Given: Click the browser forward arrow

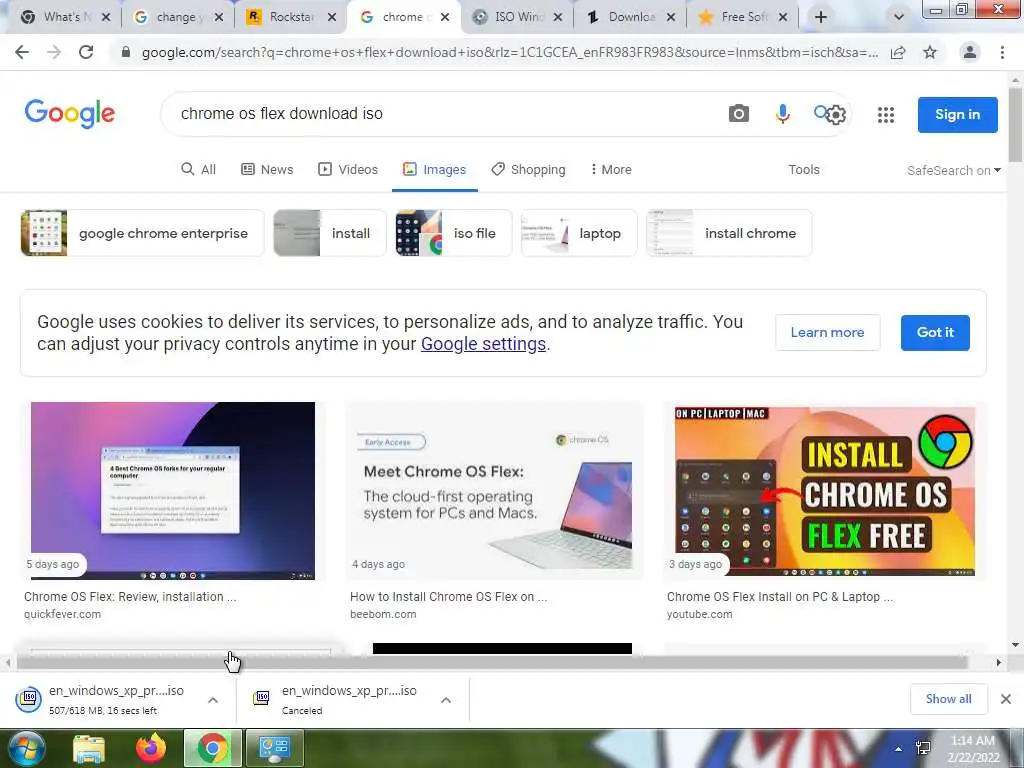Looking at the screenshot, I should 54,53.
